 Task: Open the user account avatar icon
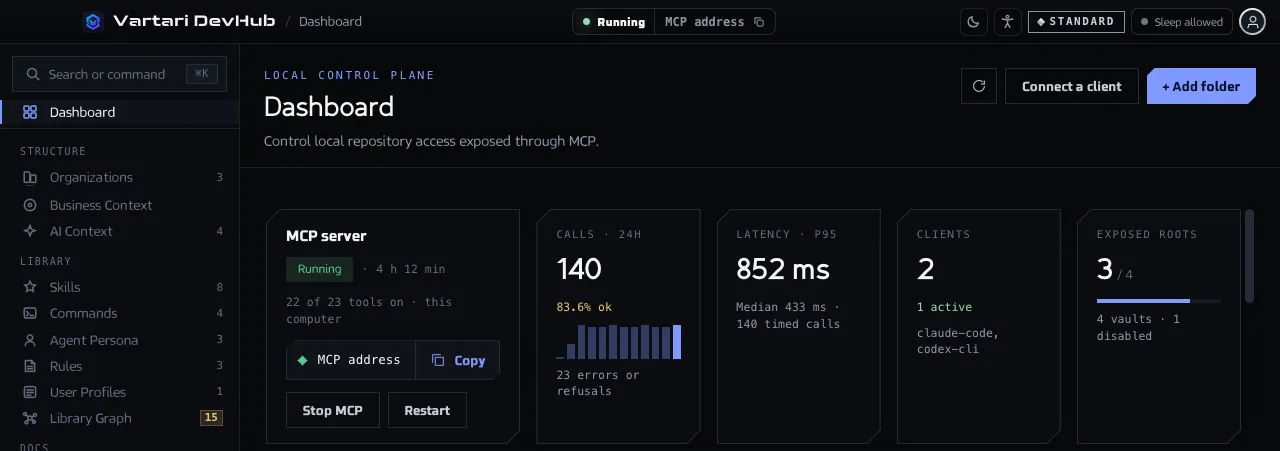click(x=1252, y=21)
